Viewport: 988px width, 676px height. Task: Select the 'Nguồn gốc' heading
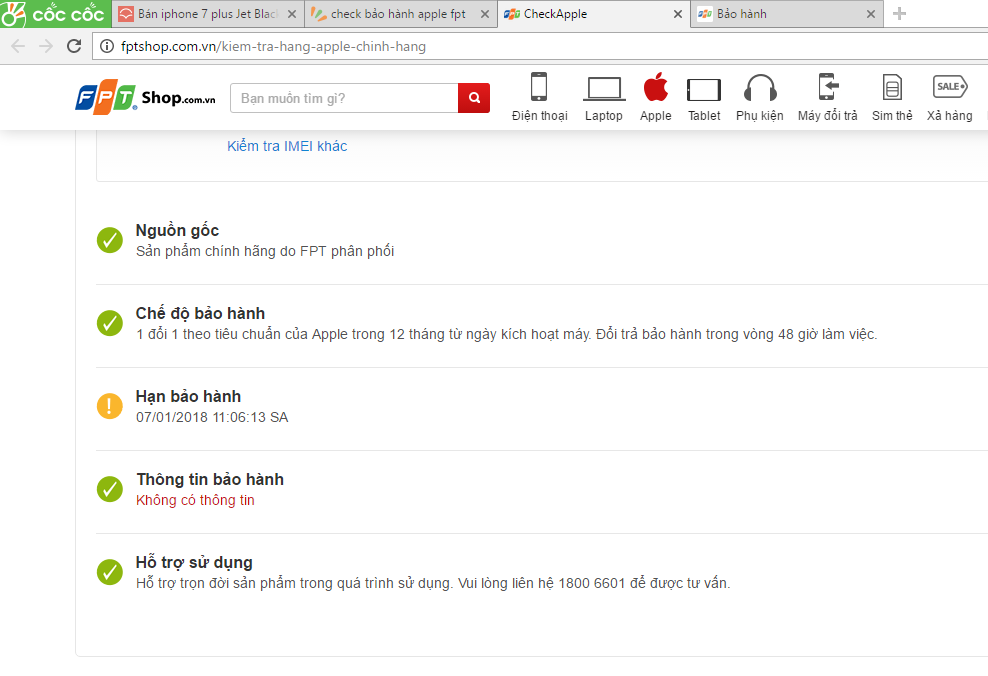click(177, 231)
